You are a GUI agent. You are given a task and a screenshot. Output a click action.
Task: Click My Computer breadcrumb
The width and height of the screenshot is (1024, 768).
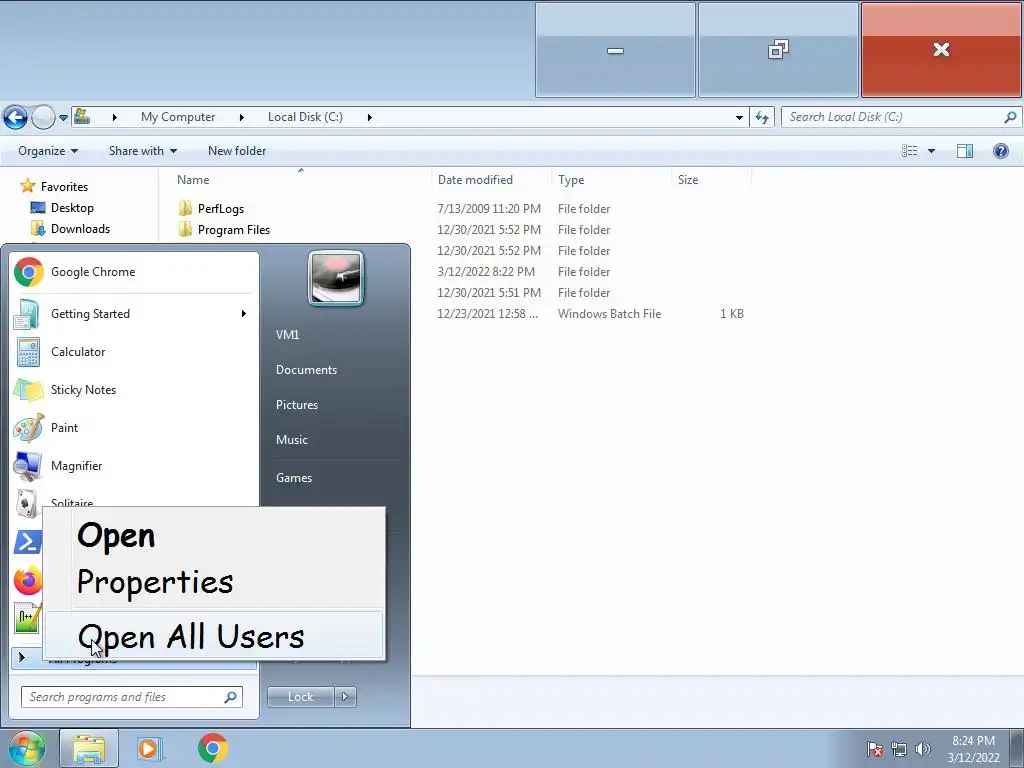point(178,118)
